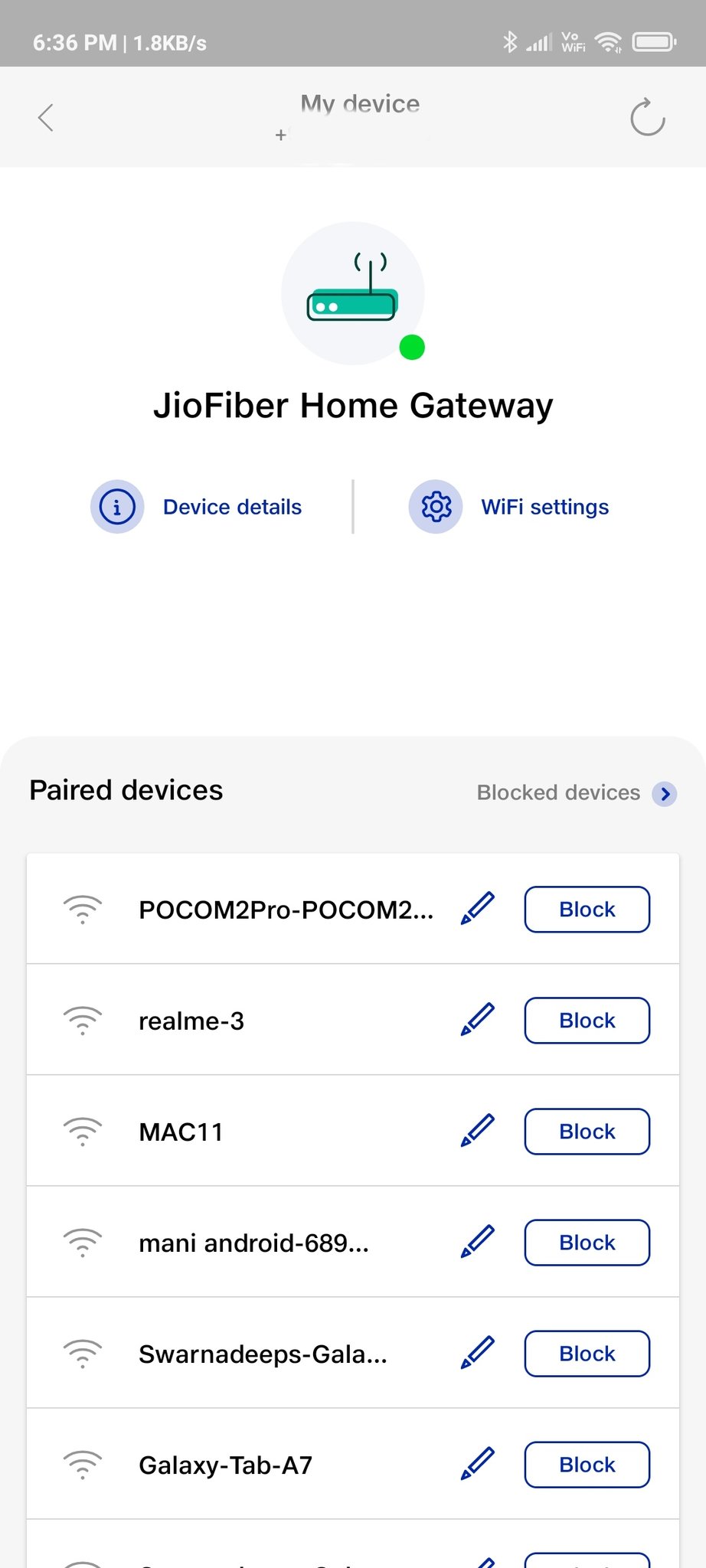Edit the realme-3 device name
Viewport: 706px width, 1568px height.
click(x=478, y=1020)
